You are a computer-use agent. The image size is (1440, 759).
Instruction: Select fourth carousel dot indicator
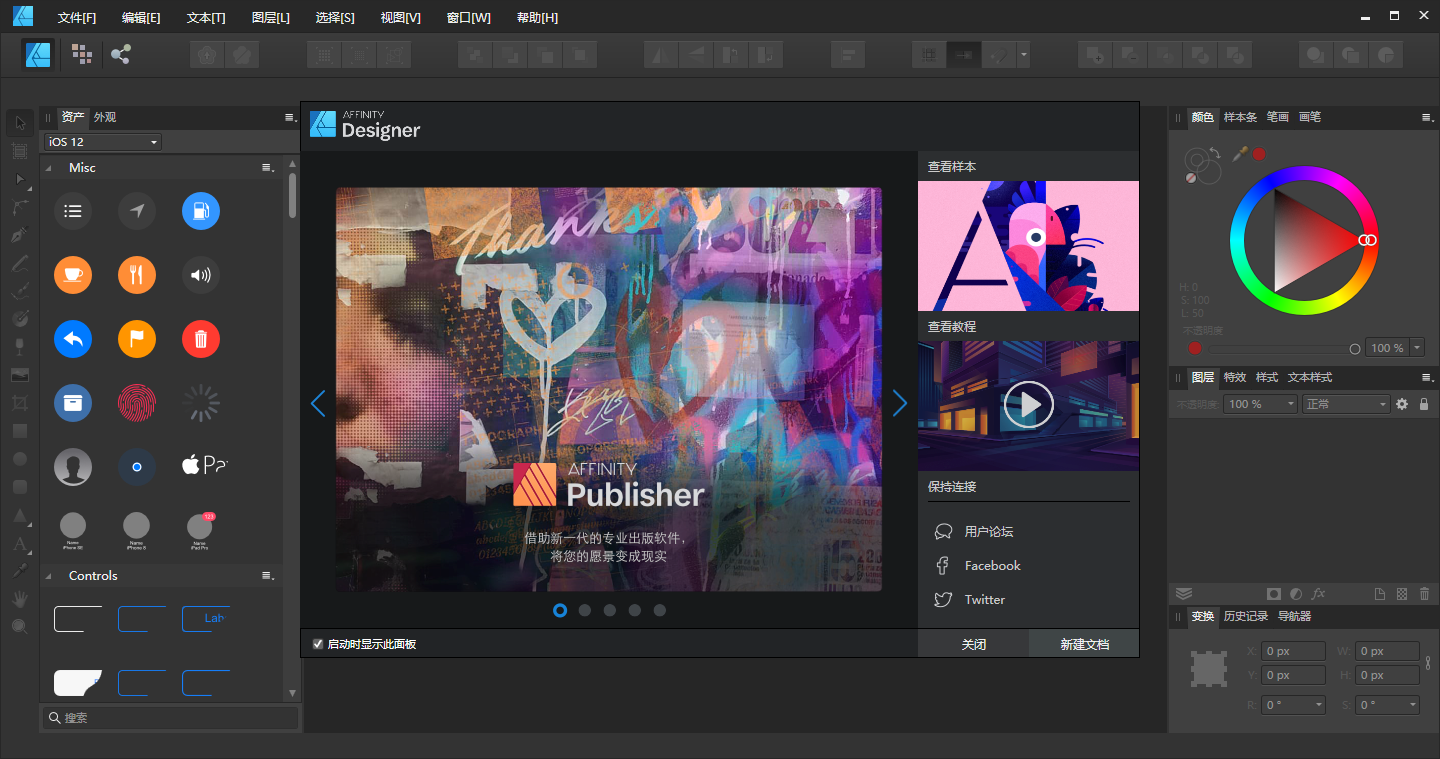[x=635, y=610]
